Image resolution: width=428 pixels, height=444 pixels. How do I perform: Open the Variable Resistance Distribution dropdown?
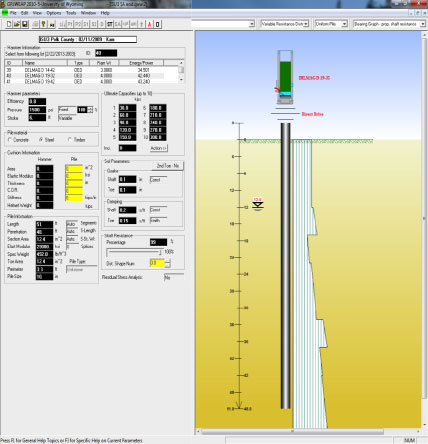(x=284, y=24)
